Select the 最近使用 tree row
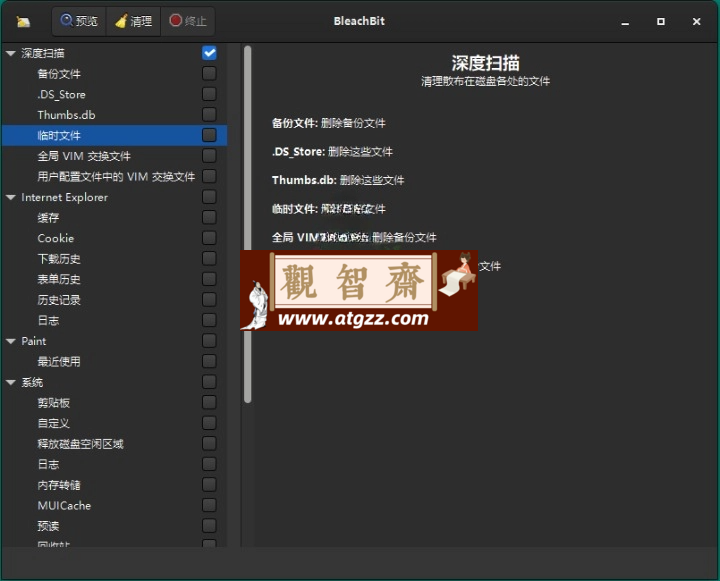 click(114, 361)
